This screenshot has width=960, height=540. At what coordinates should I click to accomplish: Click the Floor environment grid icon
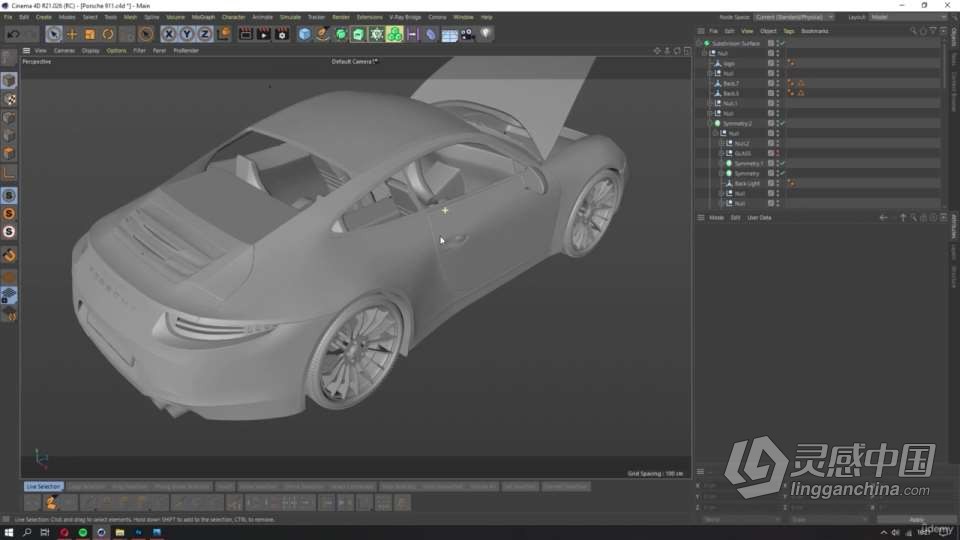[x=449, y=34]
